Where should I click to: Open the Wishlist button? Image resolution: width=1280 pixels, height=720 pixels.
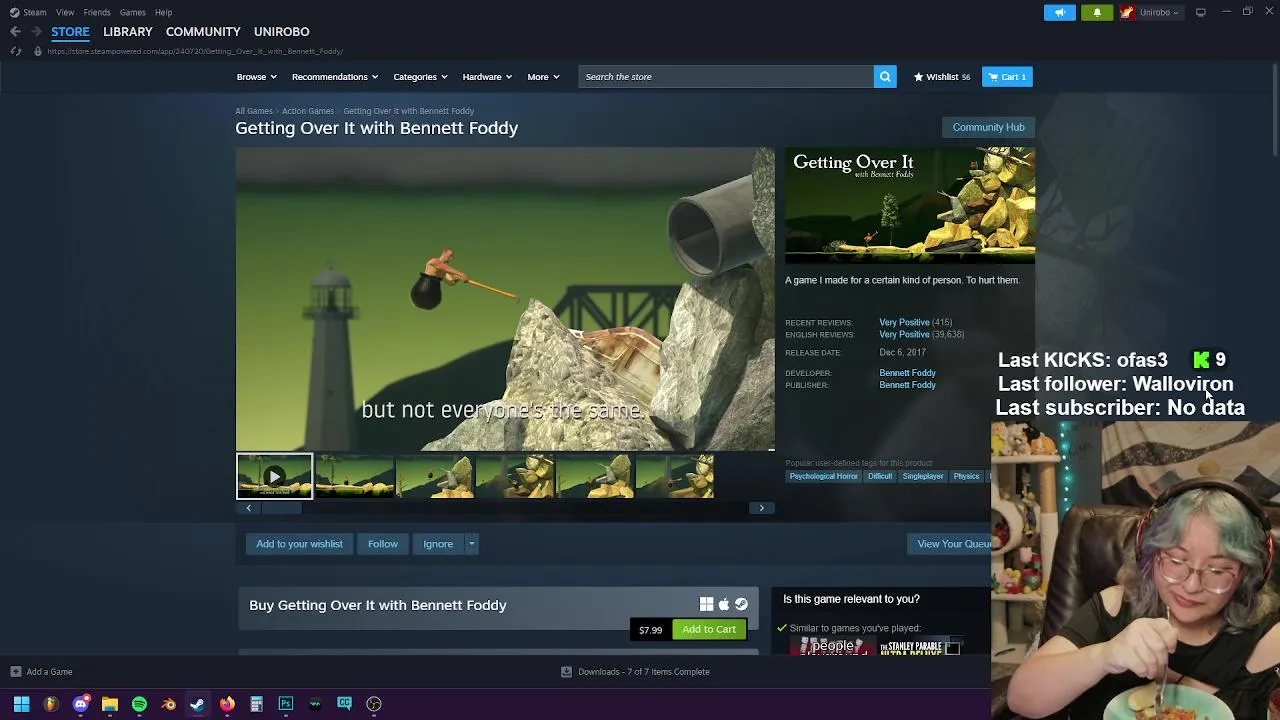[941, 77]
